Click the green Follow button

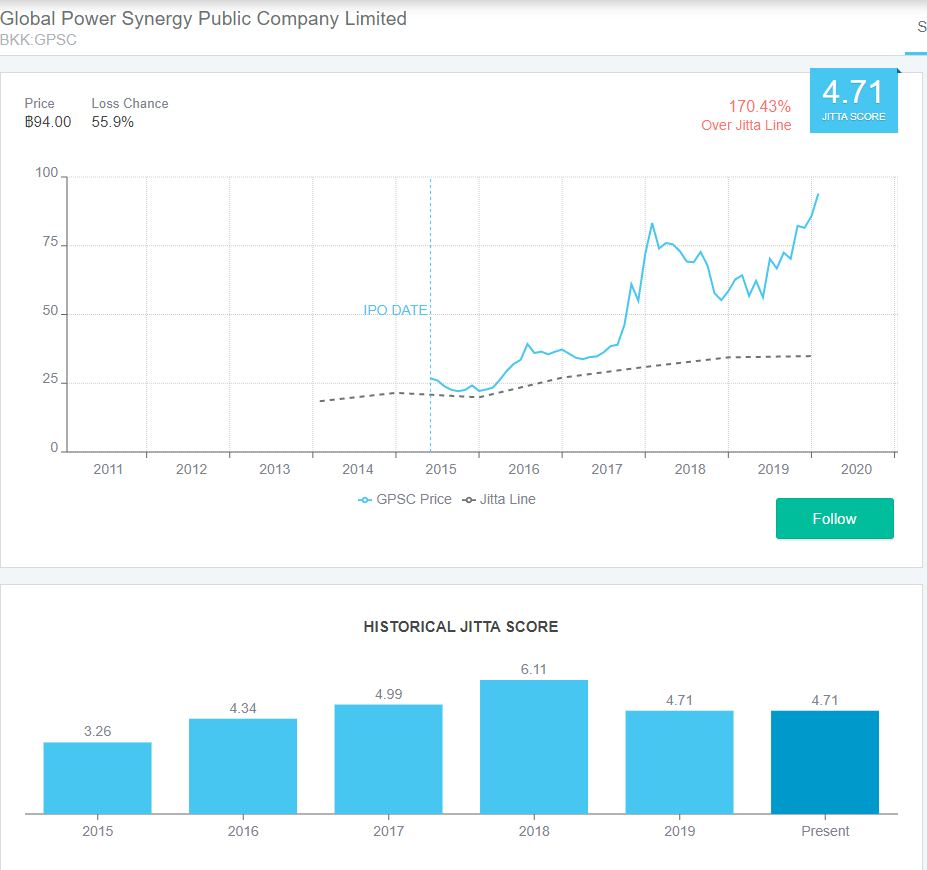coord(834,518)
